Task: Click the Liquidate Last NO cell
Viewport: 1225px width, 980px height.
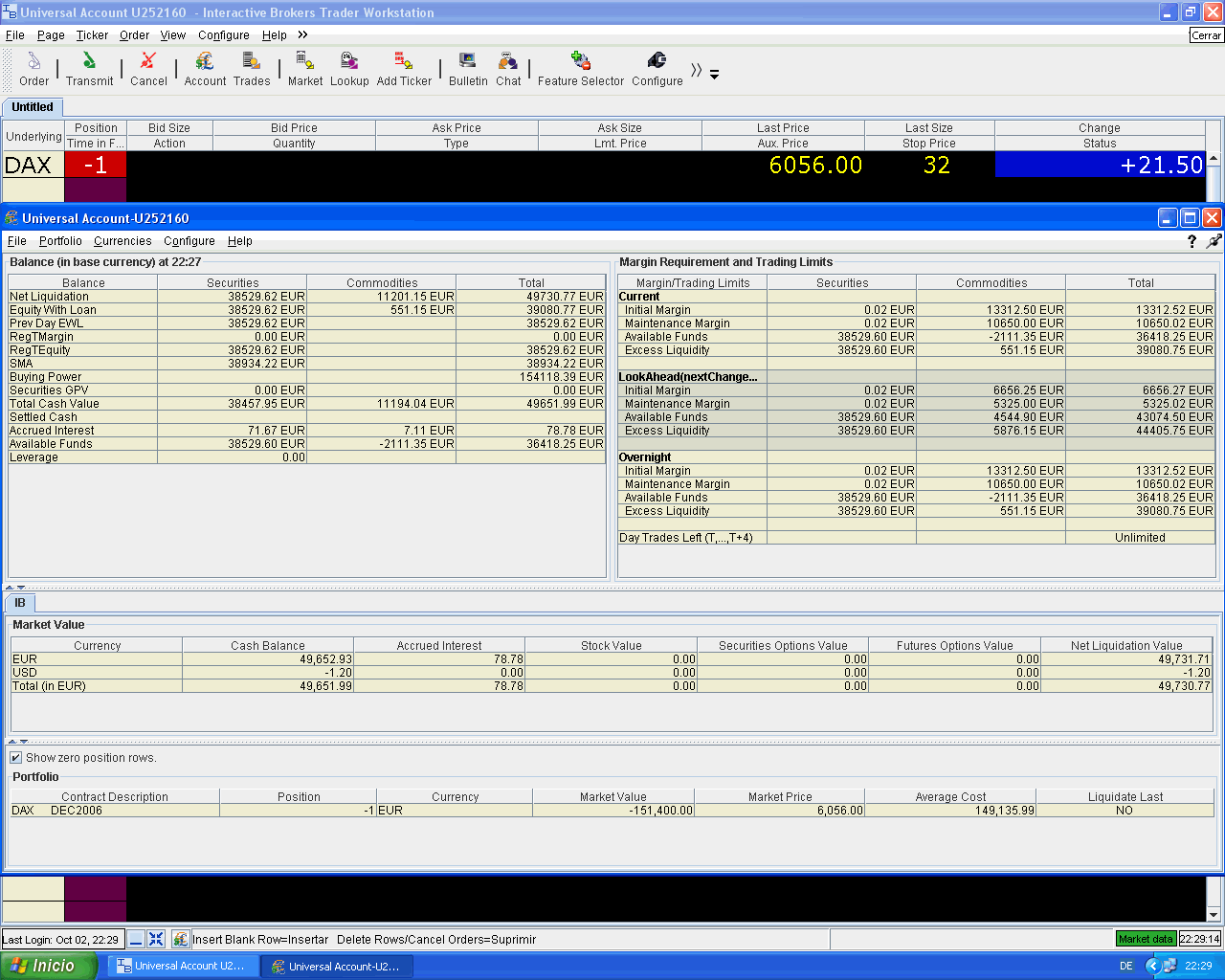Action: tap(1125, 811)
